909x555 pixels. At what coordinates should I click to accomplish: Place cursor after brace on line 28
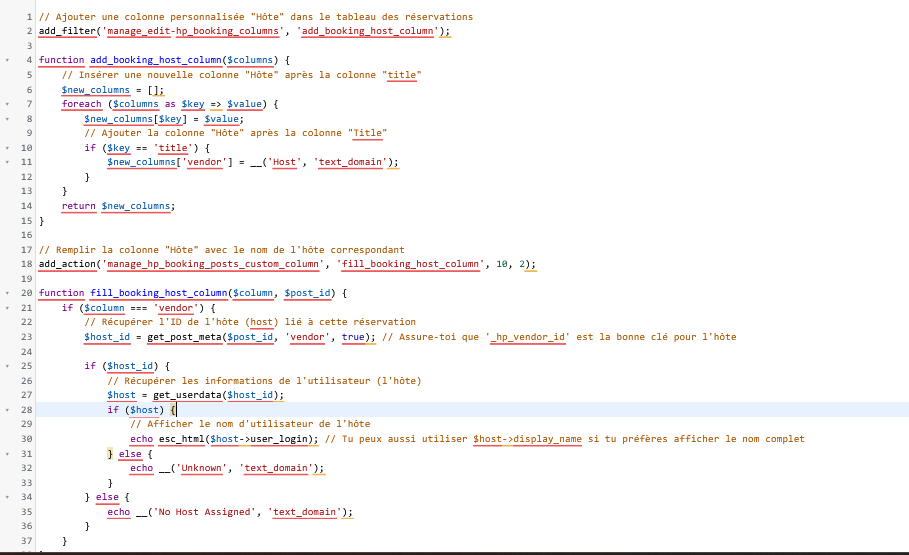tap(176, 410)
